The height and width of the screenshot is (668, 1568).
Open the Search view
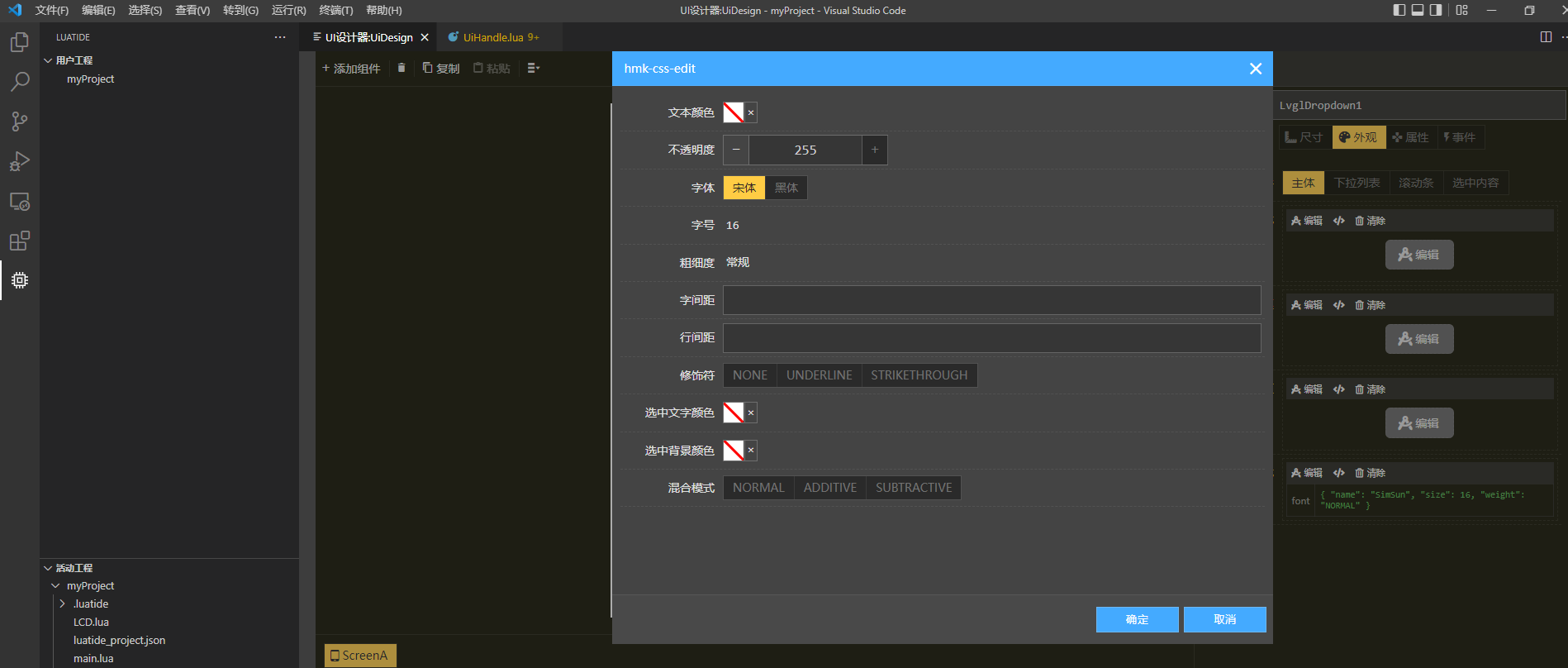(20, 82)
